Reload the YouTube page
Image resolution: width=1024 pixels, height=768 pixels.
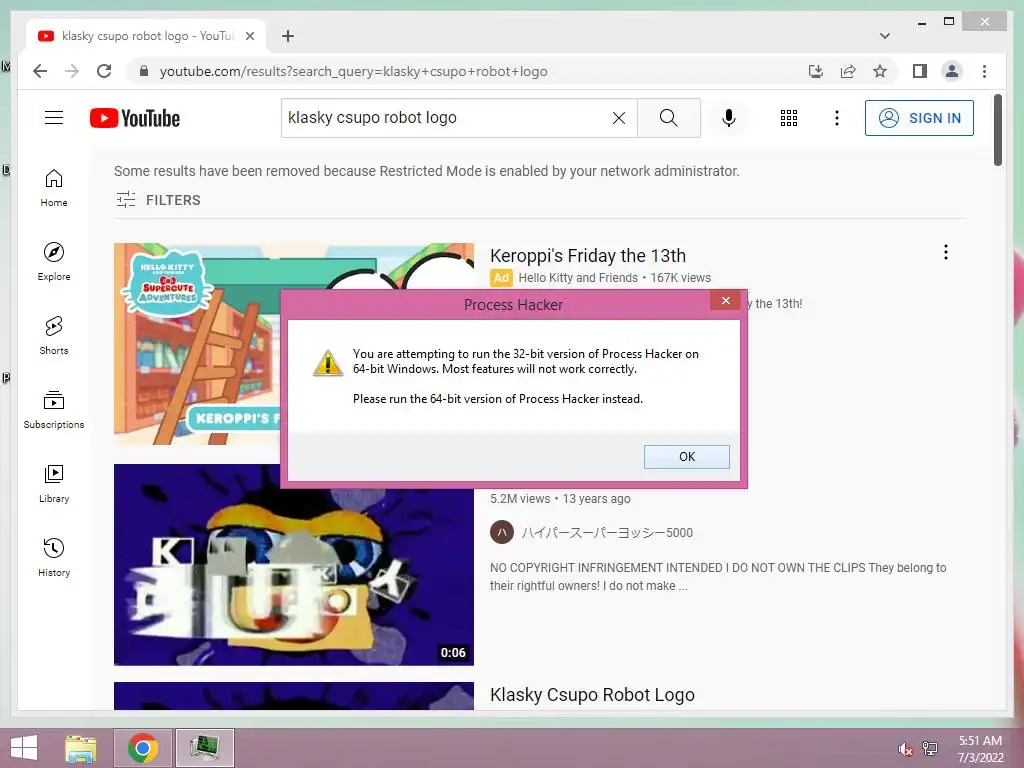click(104, 71)
